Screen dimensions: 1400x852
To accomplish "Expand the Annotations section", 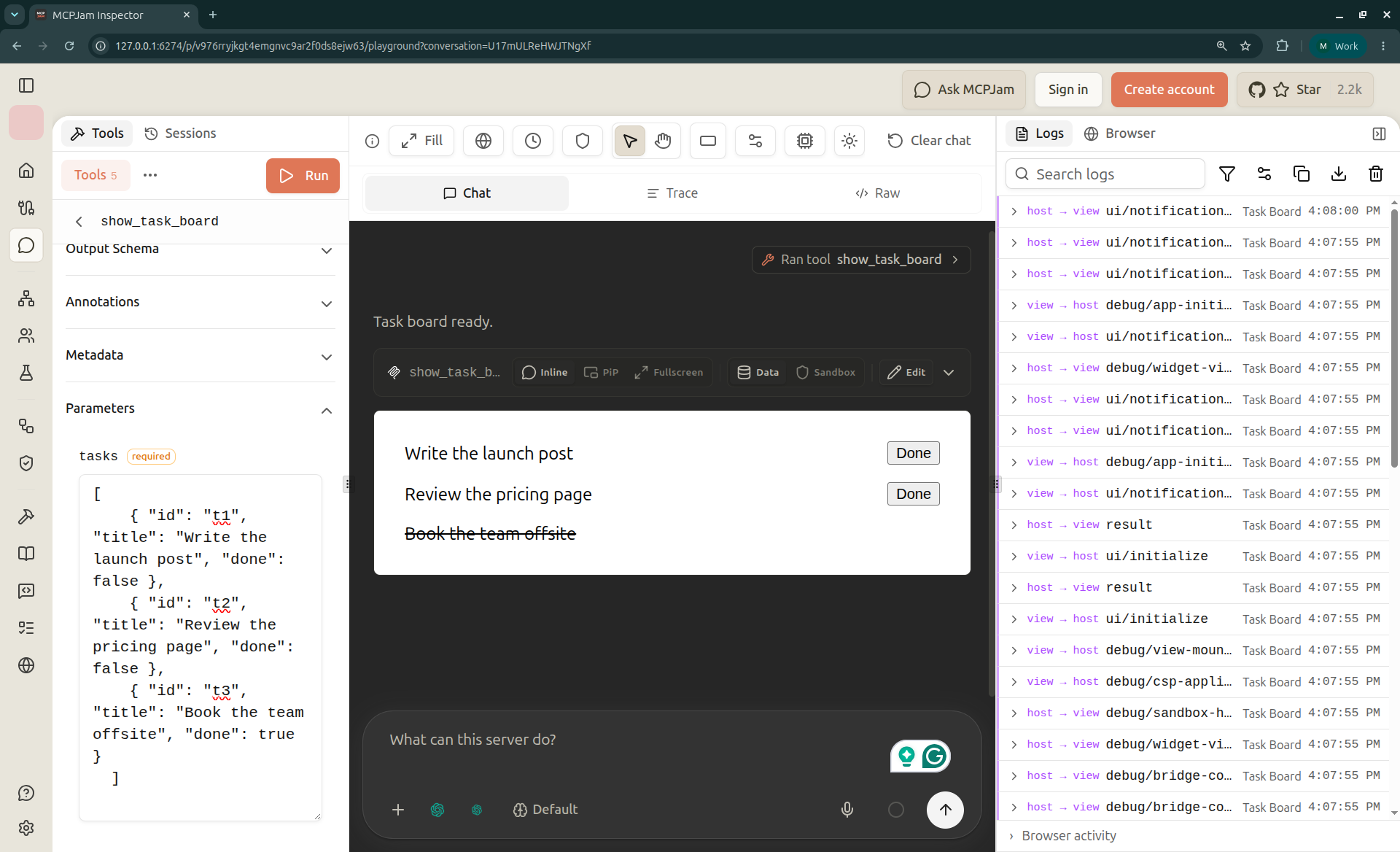I will click(x=201, y=302).
